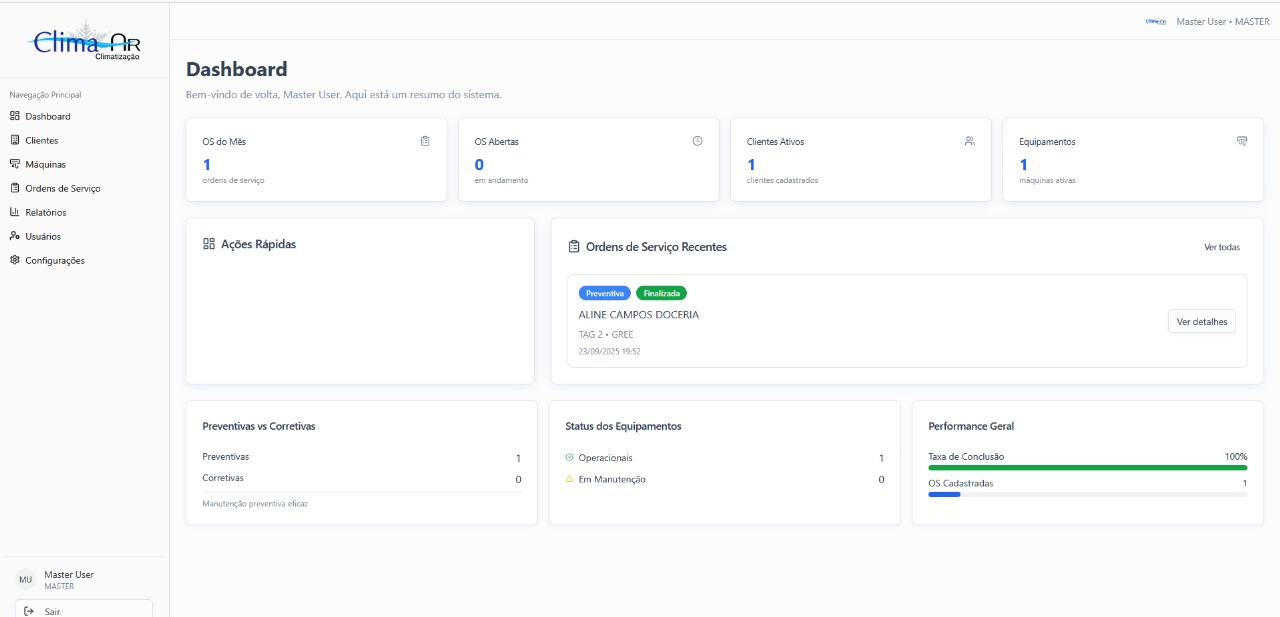This screenshot has width=1280, height=617.
Task: Click the Relatórios chart icon
Action: [x=15, y=212]
